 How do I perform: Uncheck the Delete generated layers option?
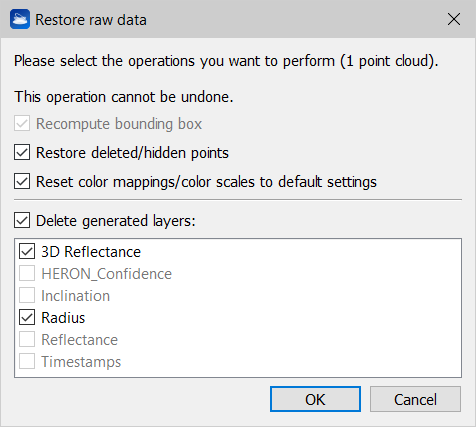coord(22,221)
